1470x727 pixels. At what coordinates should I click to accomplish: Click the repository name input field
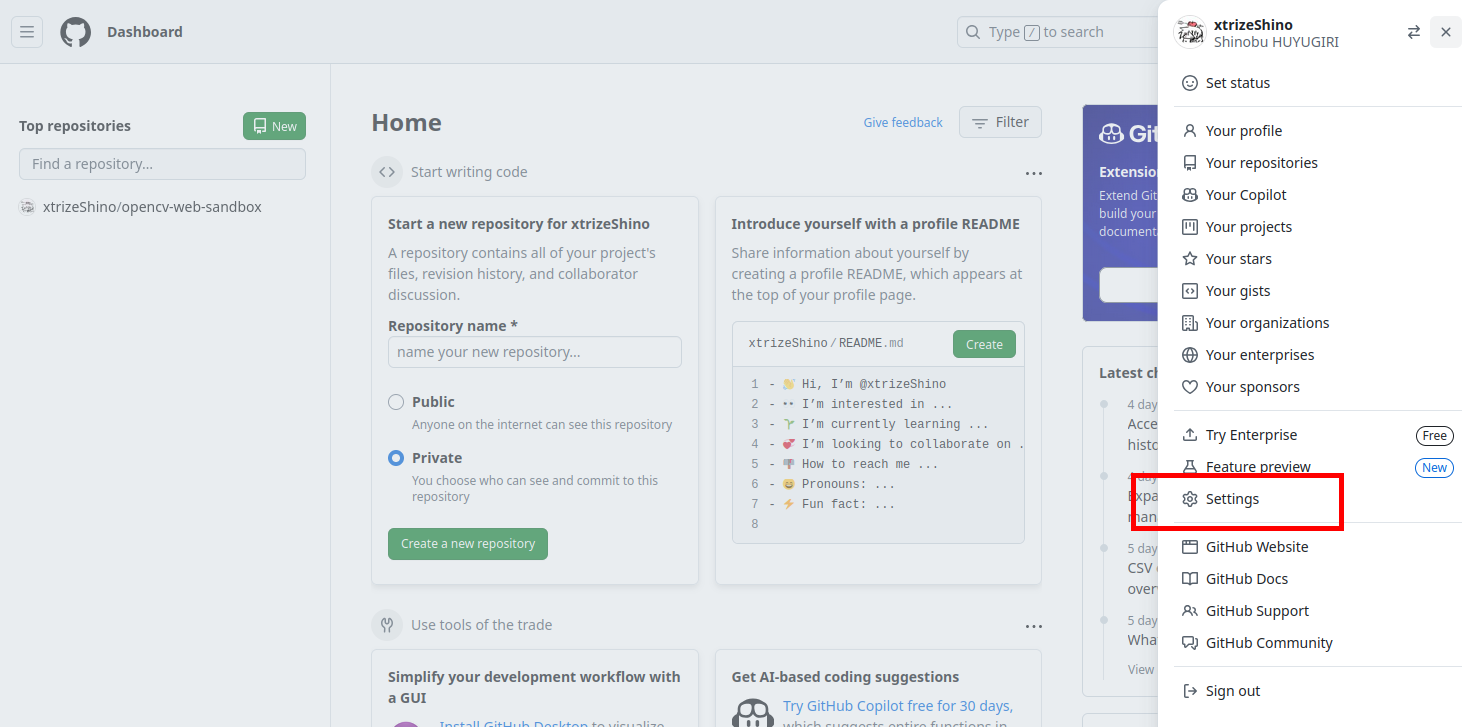[534, 351]
